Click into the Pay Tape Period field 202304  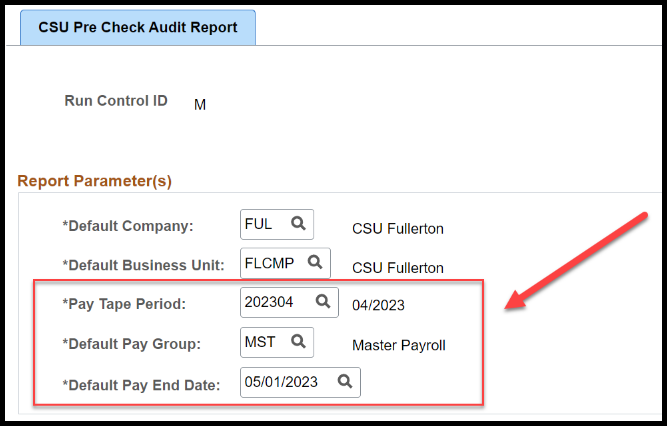click(289, 302)
